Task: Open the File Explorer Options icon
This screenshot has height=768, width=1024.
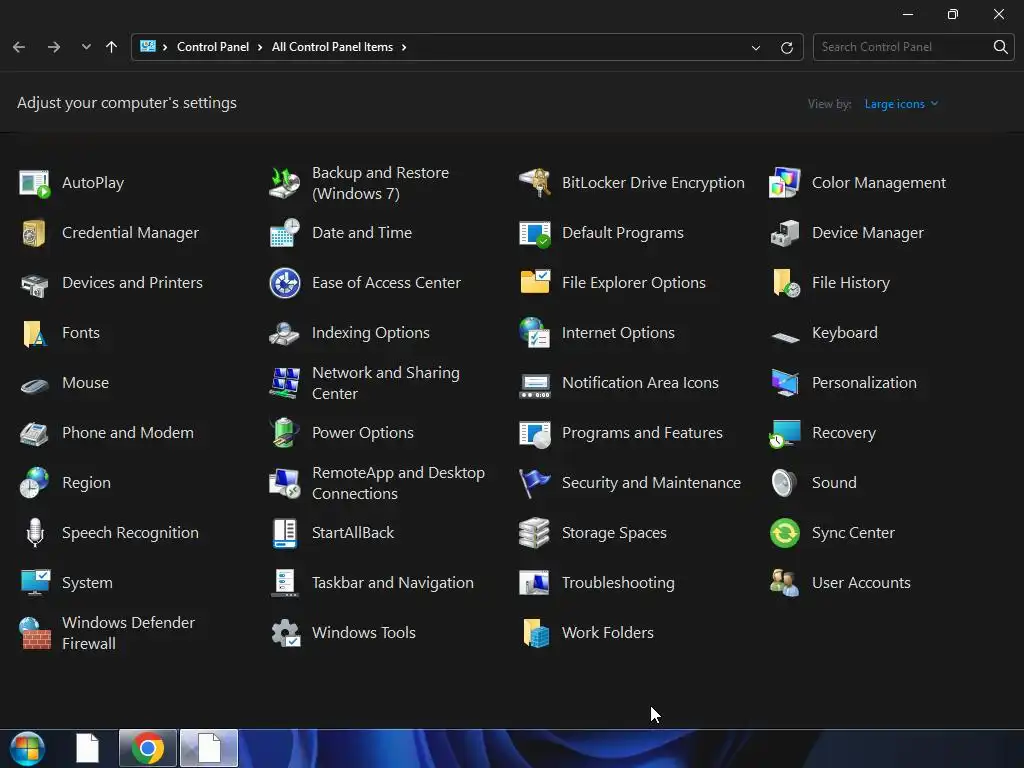Action: click(x=535, y=283)
